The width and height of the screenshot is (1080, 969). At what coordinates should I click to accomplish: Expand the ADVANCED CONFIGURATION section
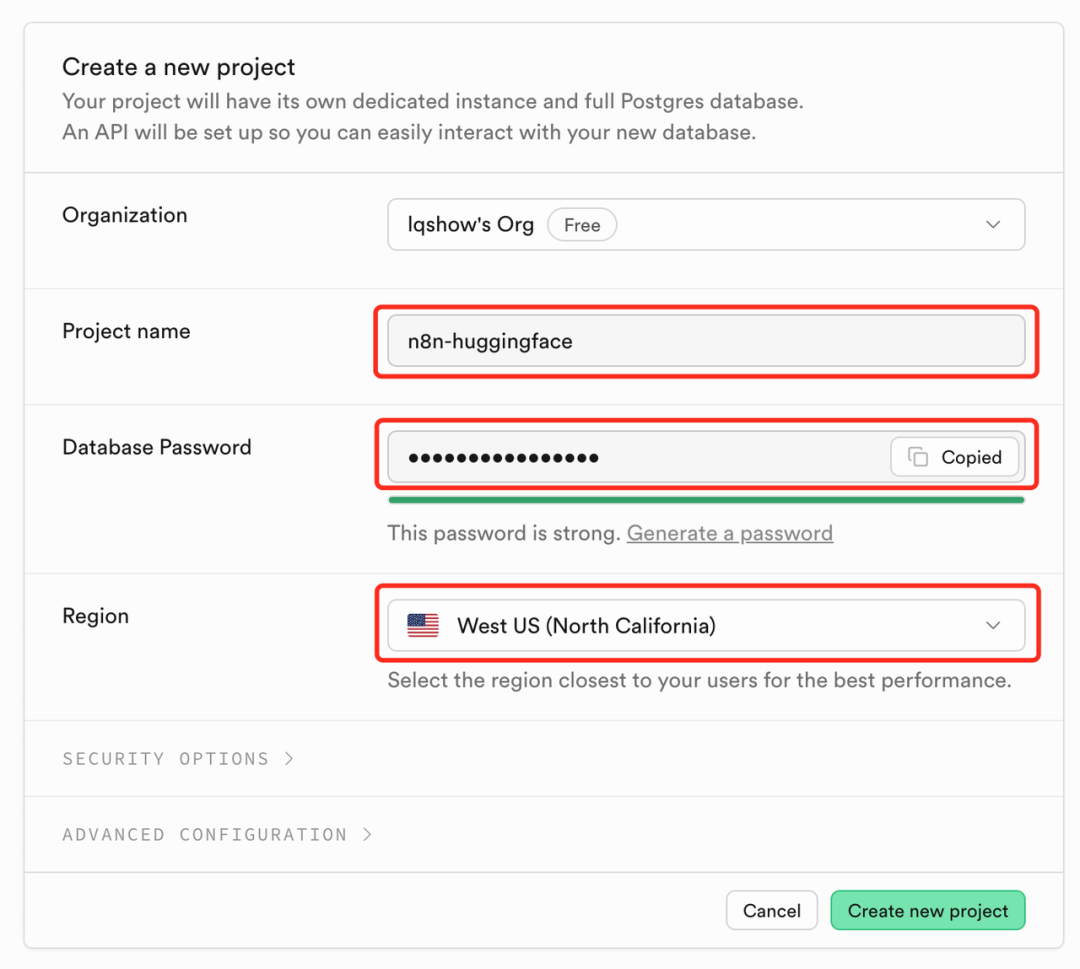click(218, 834)
